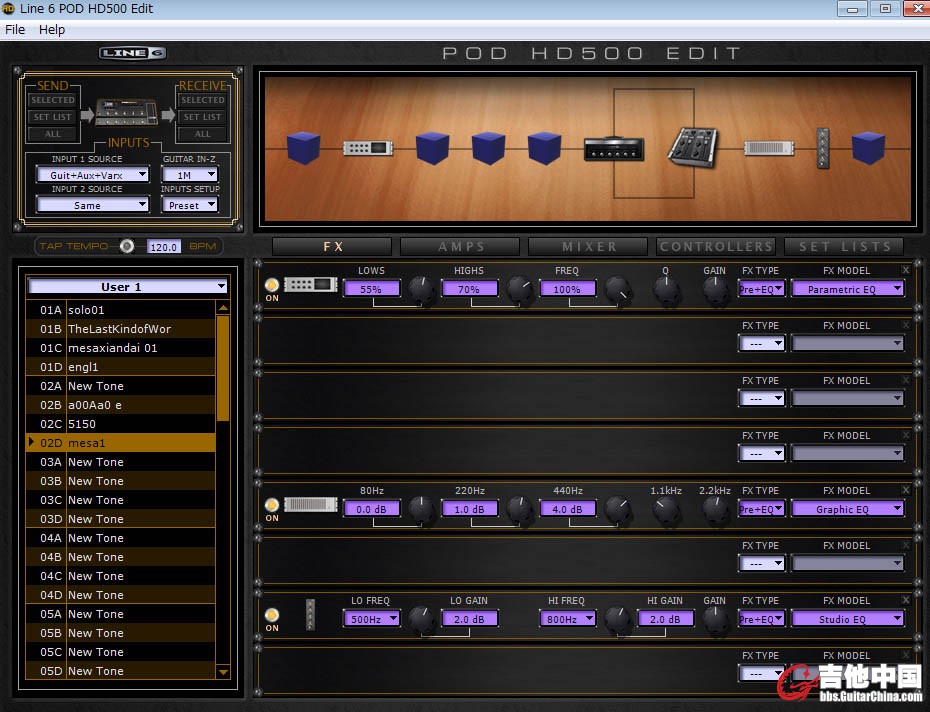Click Send SELECTED button
The image size is (930, 712).
pyautogui.click(x=53, y=100)
